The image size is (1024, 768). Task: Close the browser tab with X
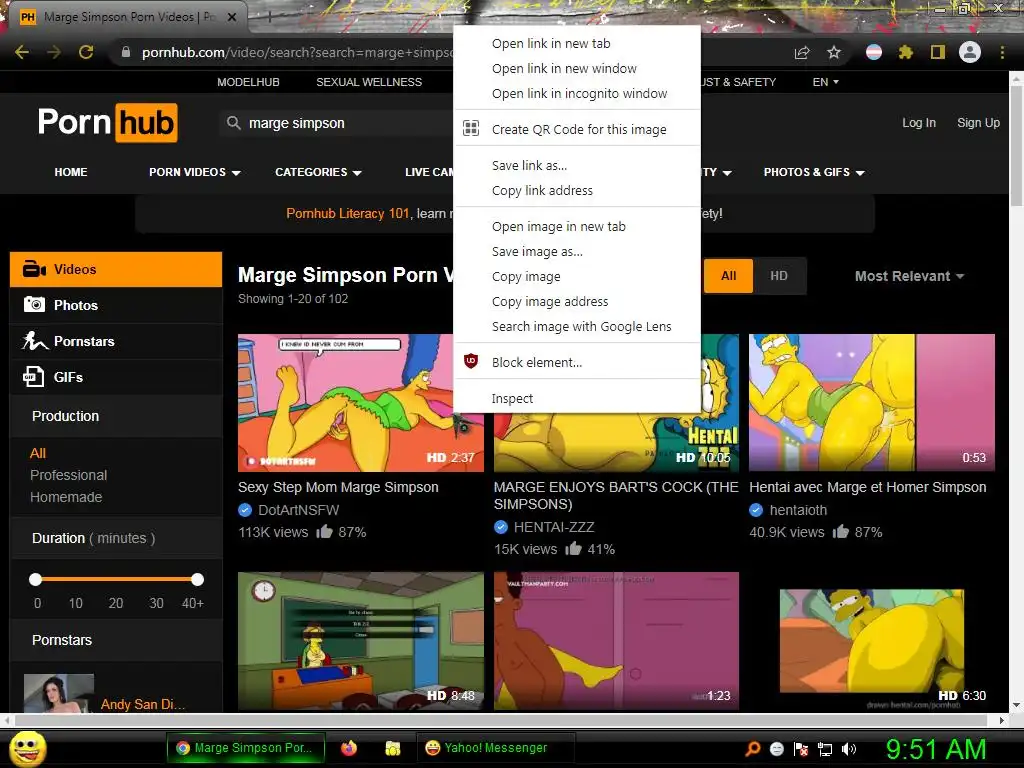pos(232,17)
